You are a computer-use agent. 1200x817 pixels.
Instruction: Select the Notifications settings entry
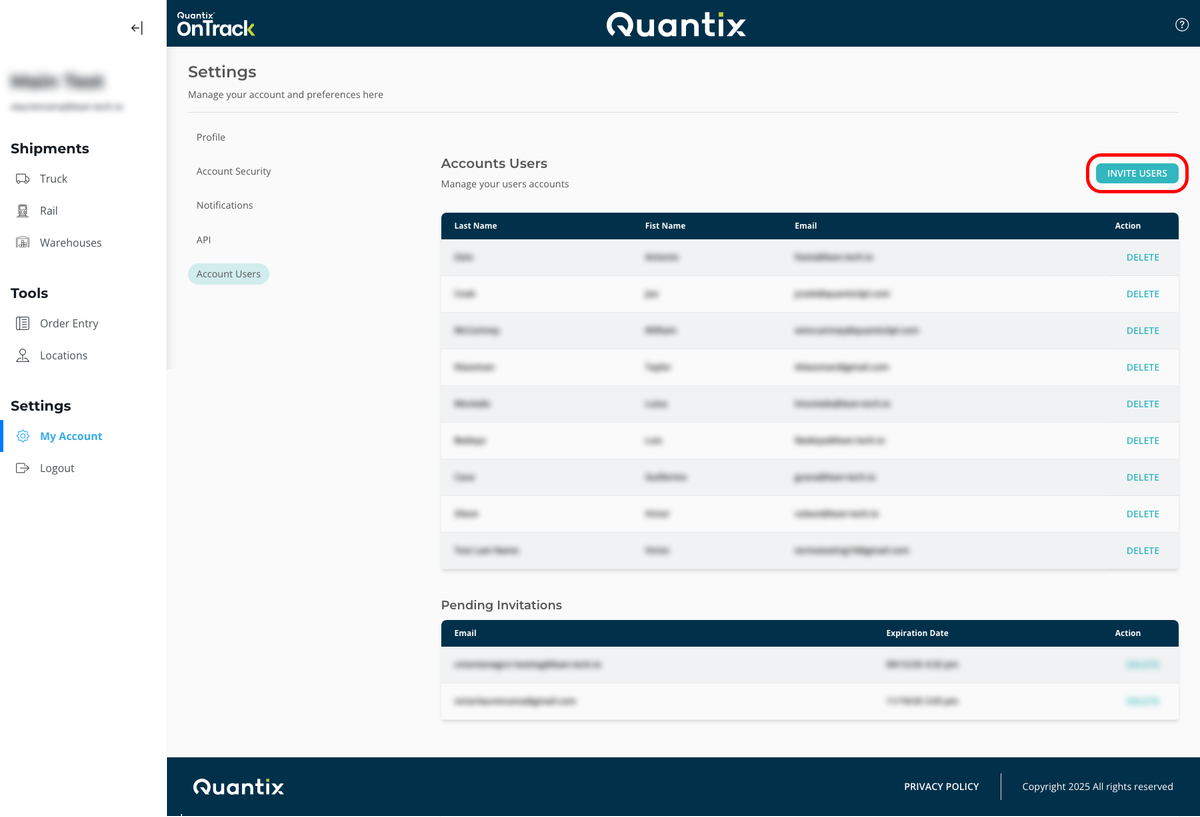coord(224,205)
